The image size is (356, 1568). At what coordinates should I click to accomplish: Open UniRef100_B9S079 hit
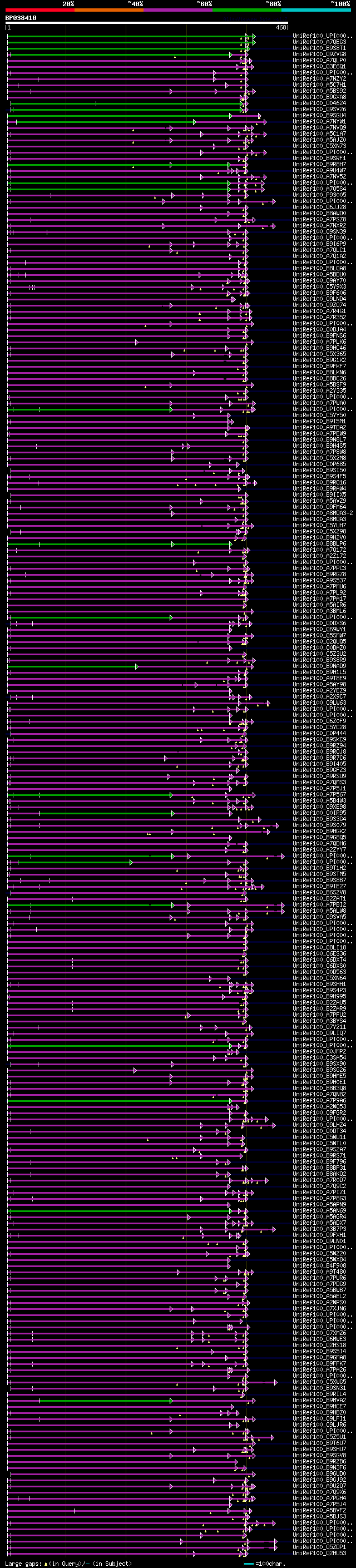pyautogui.click(x=319, y=825)
